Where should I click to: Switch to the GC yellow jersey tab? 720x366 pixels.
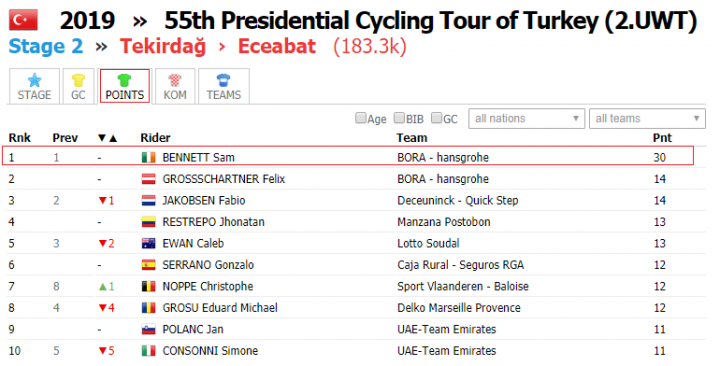tap(79, 86)
